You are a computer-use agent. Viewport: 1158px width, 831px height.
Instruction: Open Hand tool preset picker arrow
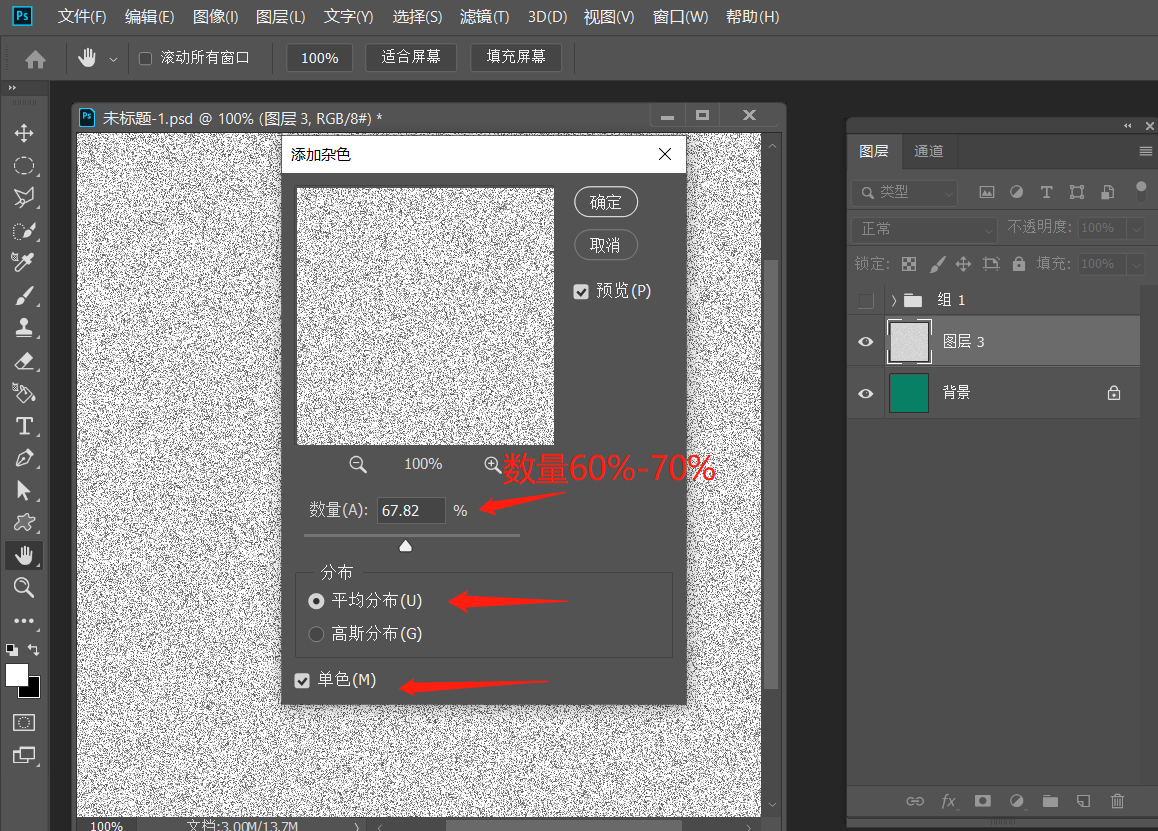(x=113, y=59)
